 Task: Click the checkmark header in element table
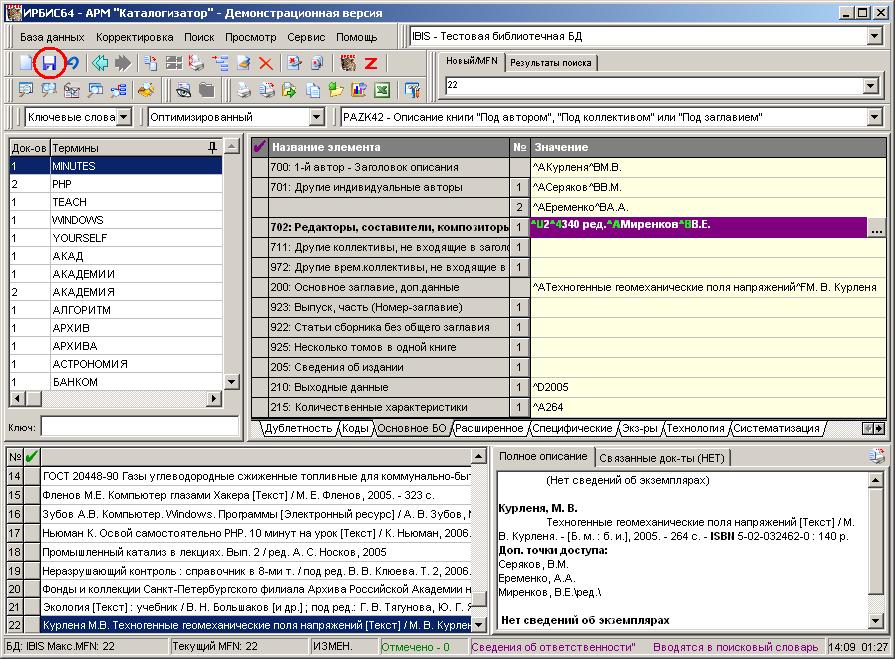point(260,148)
